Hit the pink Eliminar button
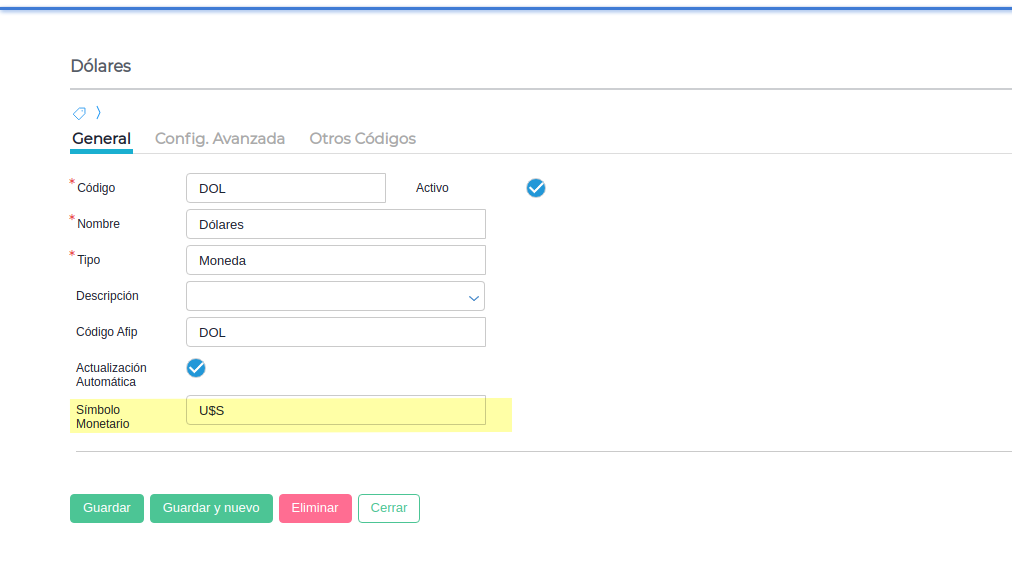 pos(315,508)
